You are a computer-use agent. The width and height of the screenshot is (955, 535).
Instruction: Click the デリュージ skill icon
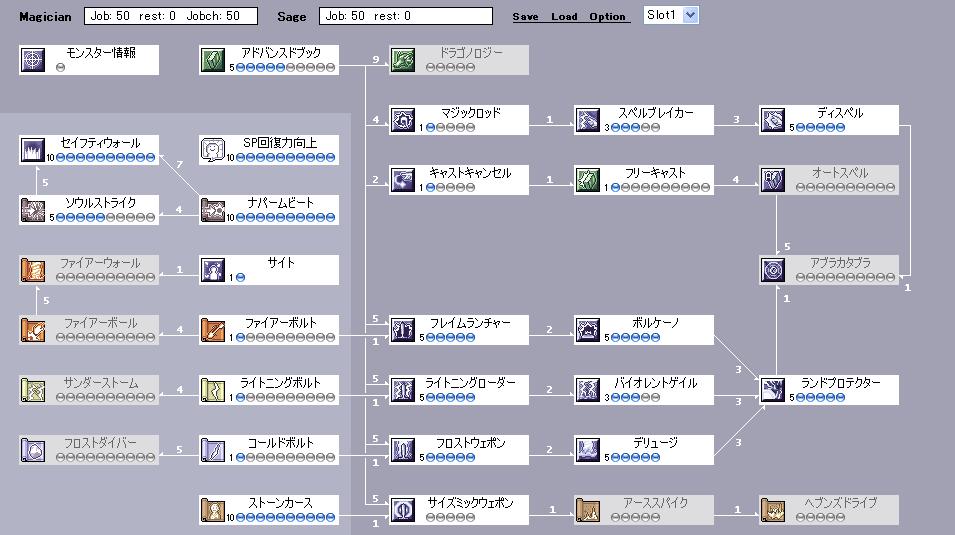588,450
